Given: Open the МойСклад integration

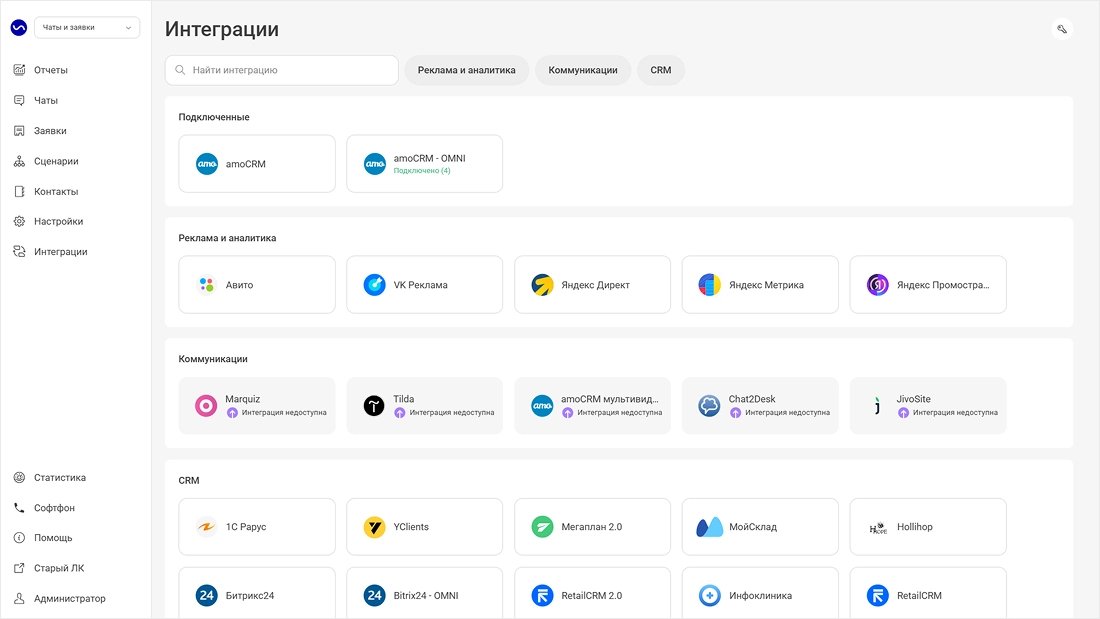Looking at the screenshot, I should coord(760,526).
